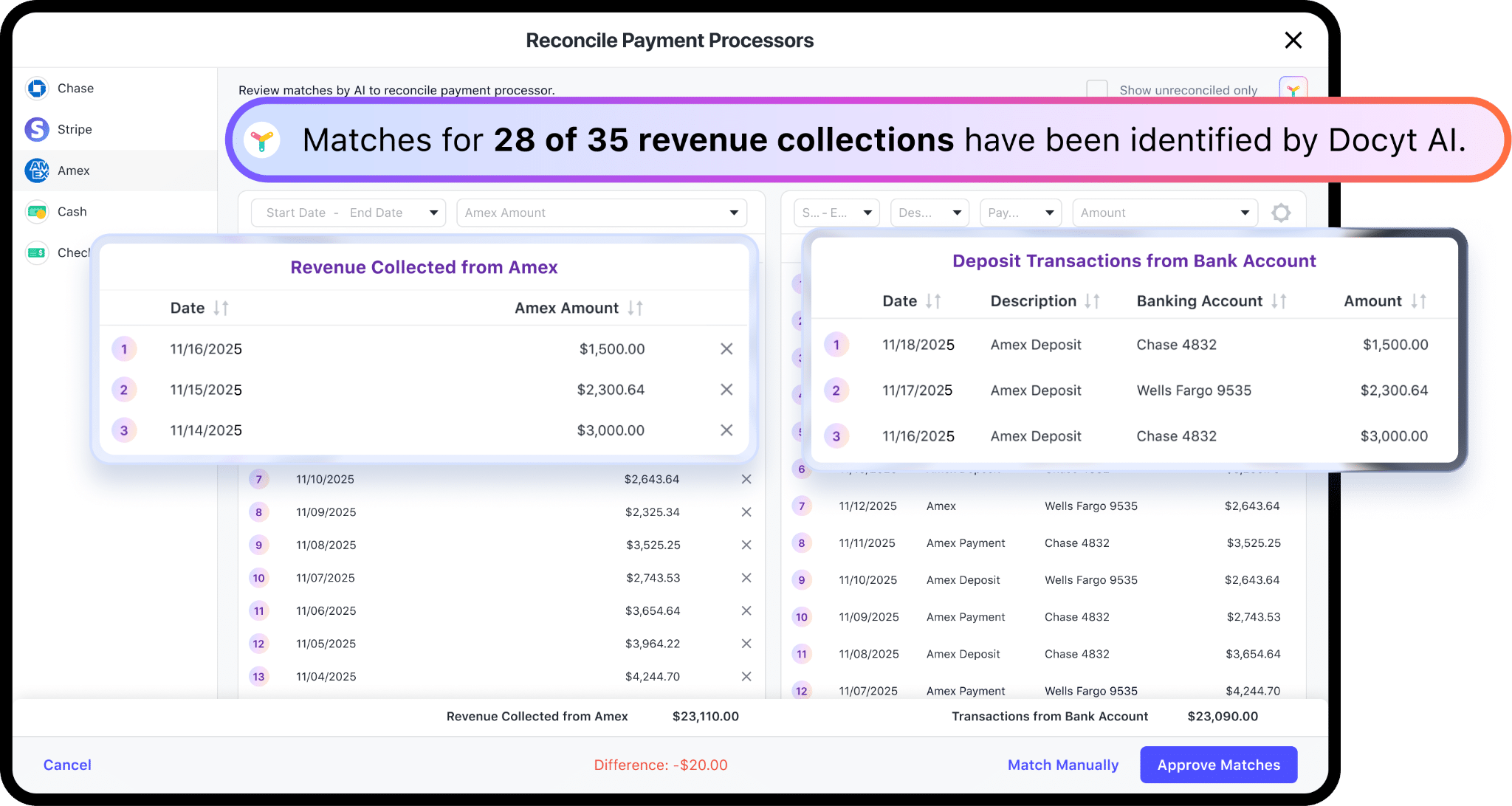
Task: Click Cancel link
Action: (x=67, y=765)
